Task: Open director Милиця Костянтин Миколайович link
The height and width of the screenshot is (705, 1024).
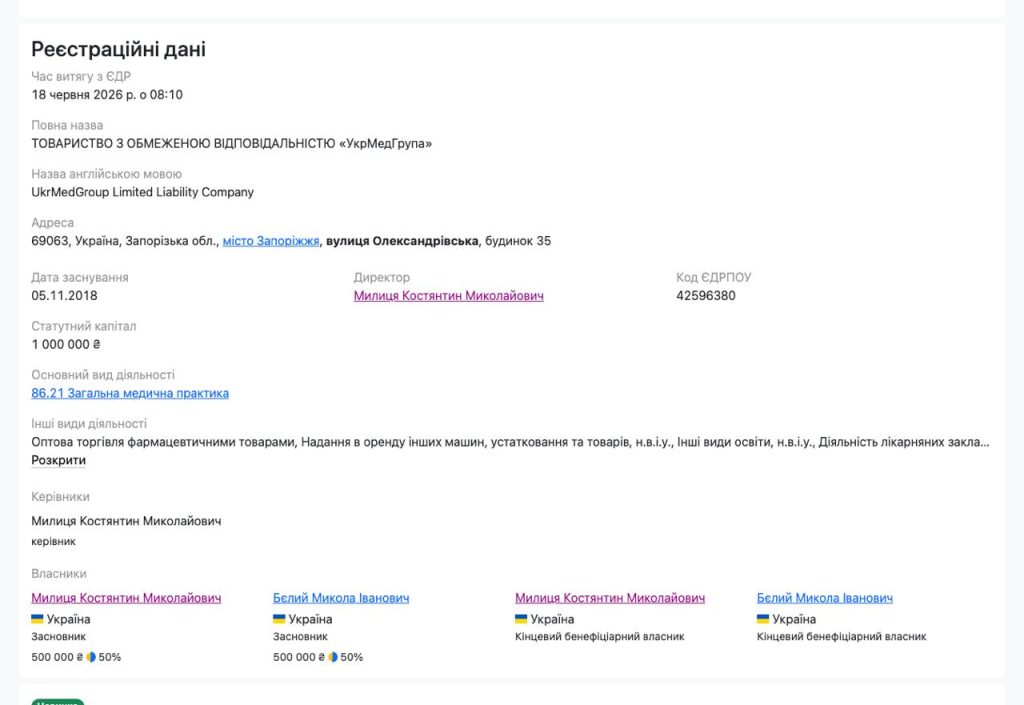Action: tap(449, 296)
